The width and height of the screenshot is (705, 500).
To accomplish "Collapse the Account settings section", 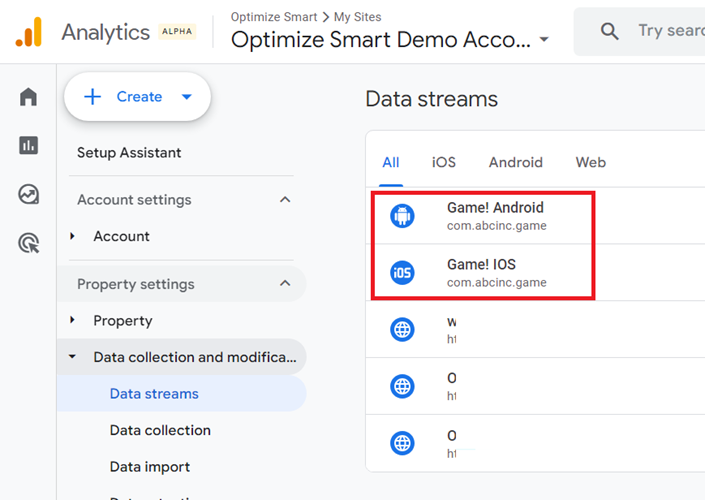I will click(x=285, y=199).
